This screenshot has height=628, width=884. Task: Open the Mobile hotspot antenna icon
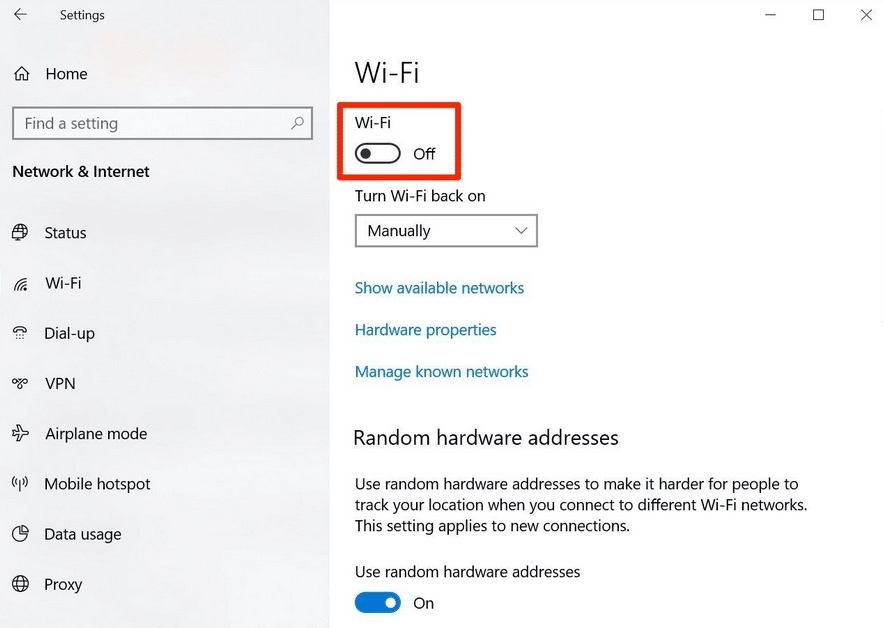click(x=20, y=484)
